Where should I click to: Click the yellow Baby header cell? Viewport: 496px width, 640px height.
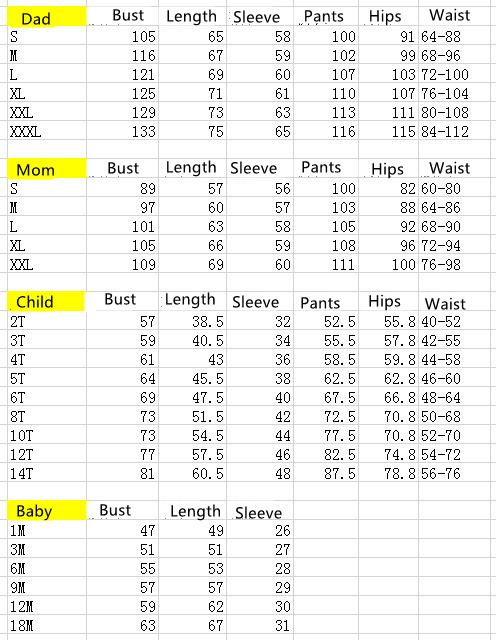click(x=47, y=510)
